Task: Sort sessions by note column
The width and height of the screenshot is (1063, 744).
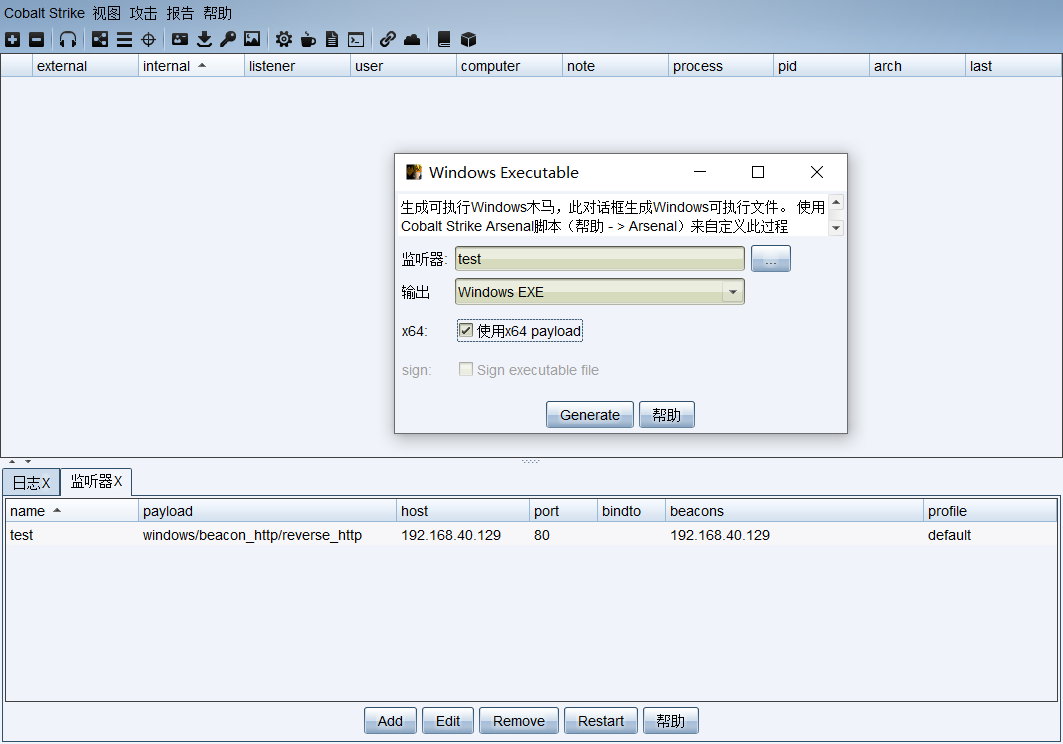Action: [616, 66]
